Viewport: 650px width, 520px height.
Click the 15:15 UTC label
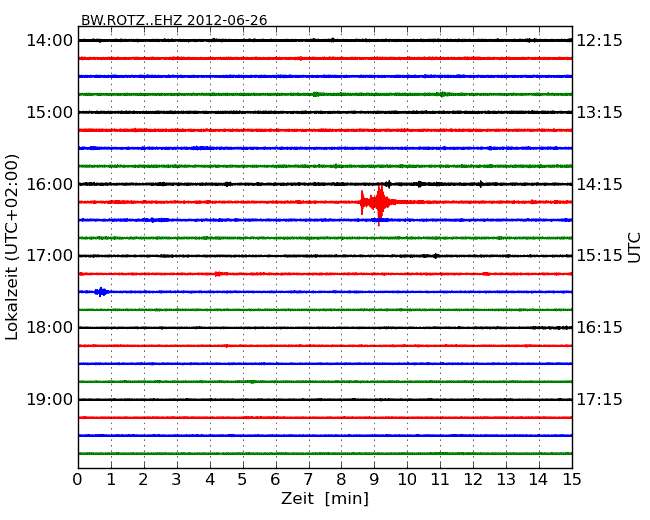(x=600, y=256)
